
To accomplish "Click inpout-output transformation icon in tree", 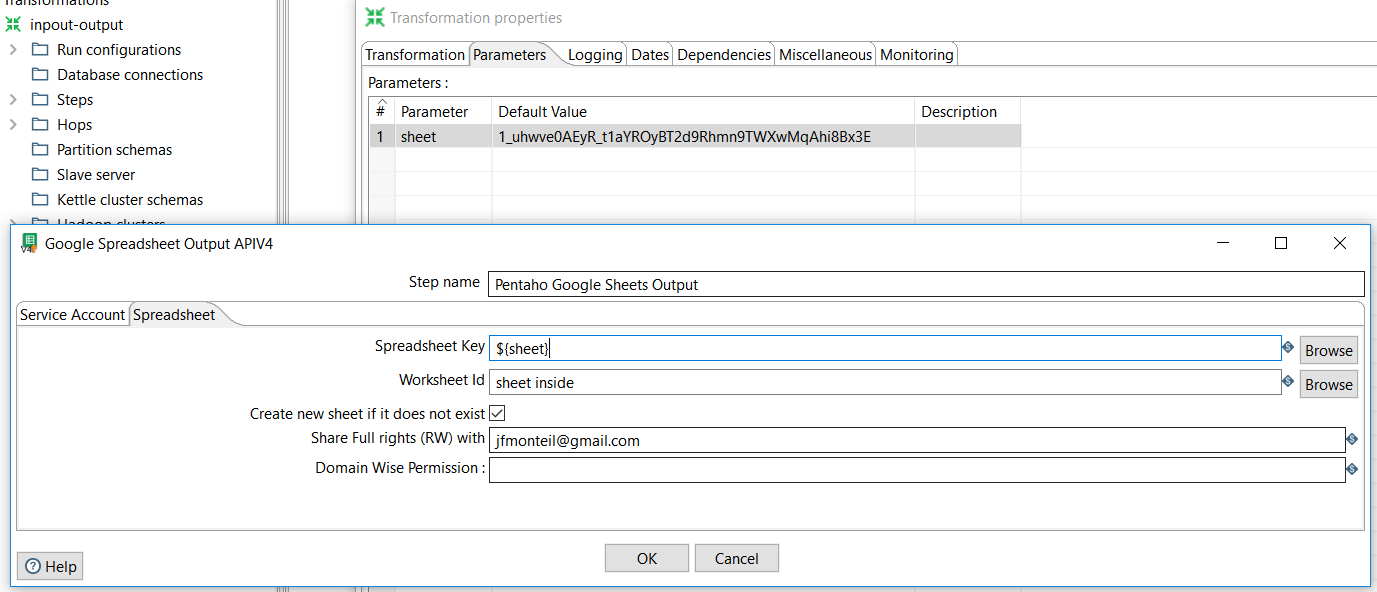I will [x=13, y=24].
